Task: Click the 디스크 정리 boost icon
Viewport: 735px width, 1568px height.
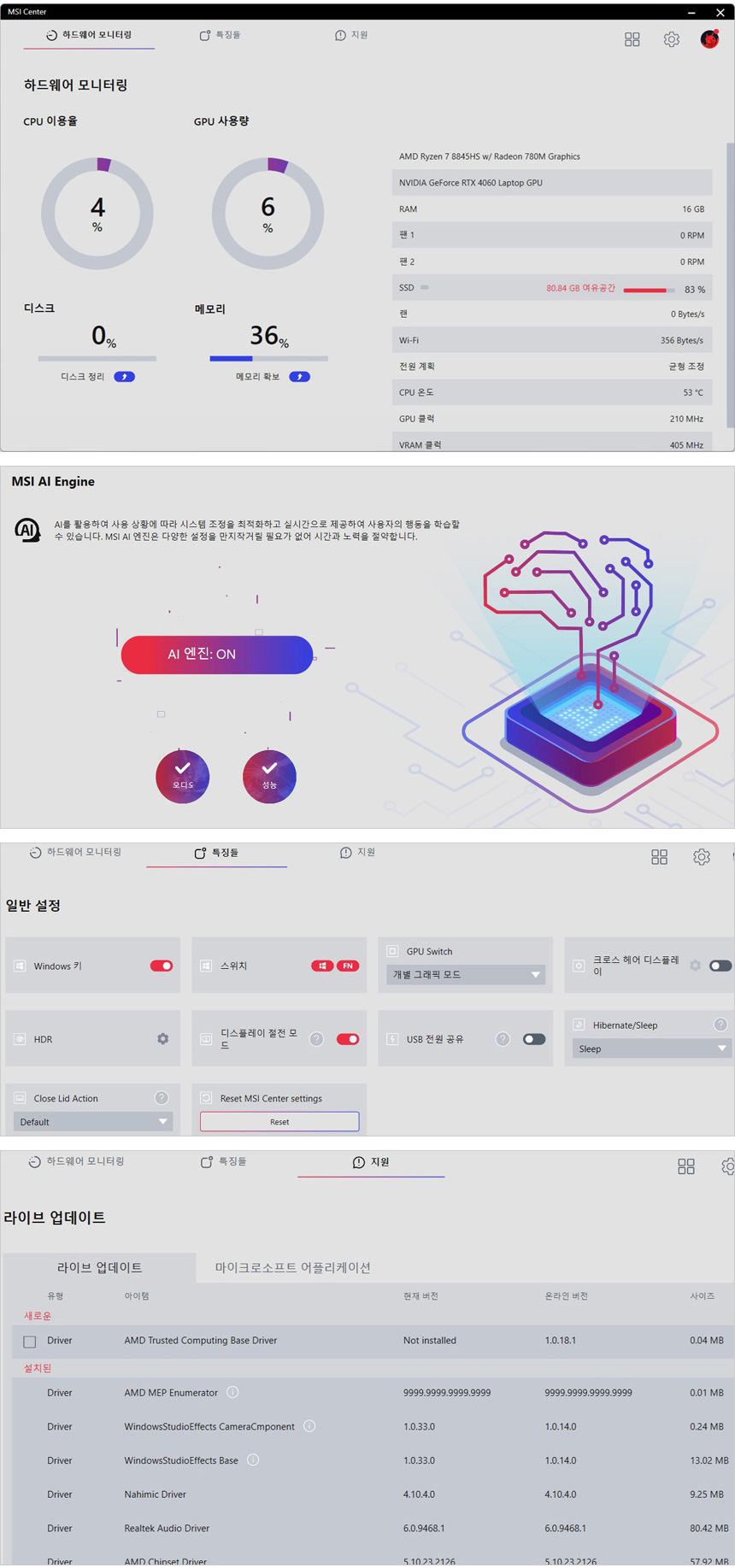Action: (125, 377)
